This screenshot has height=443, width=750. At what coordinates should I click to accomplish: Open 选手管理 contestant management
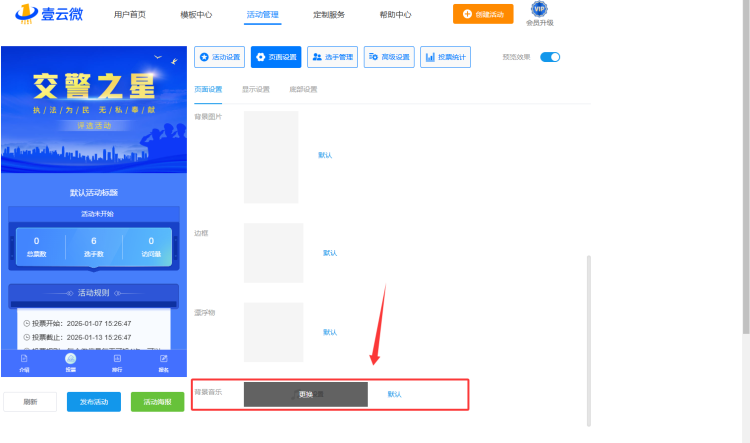coord(332,58)
